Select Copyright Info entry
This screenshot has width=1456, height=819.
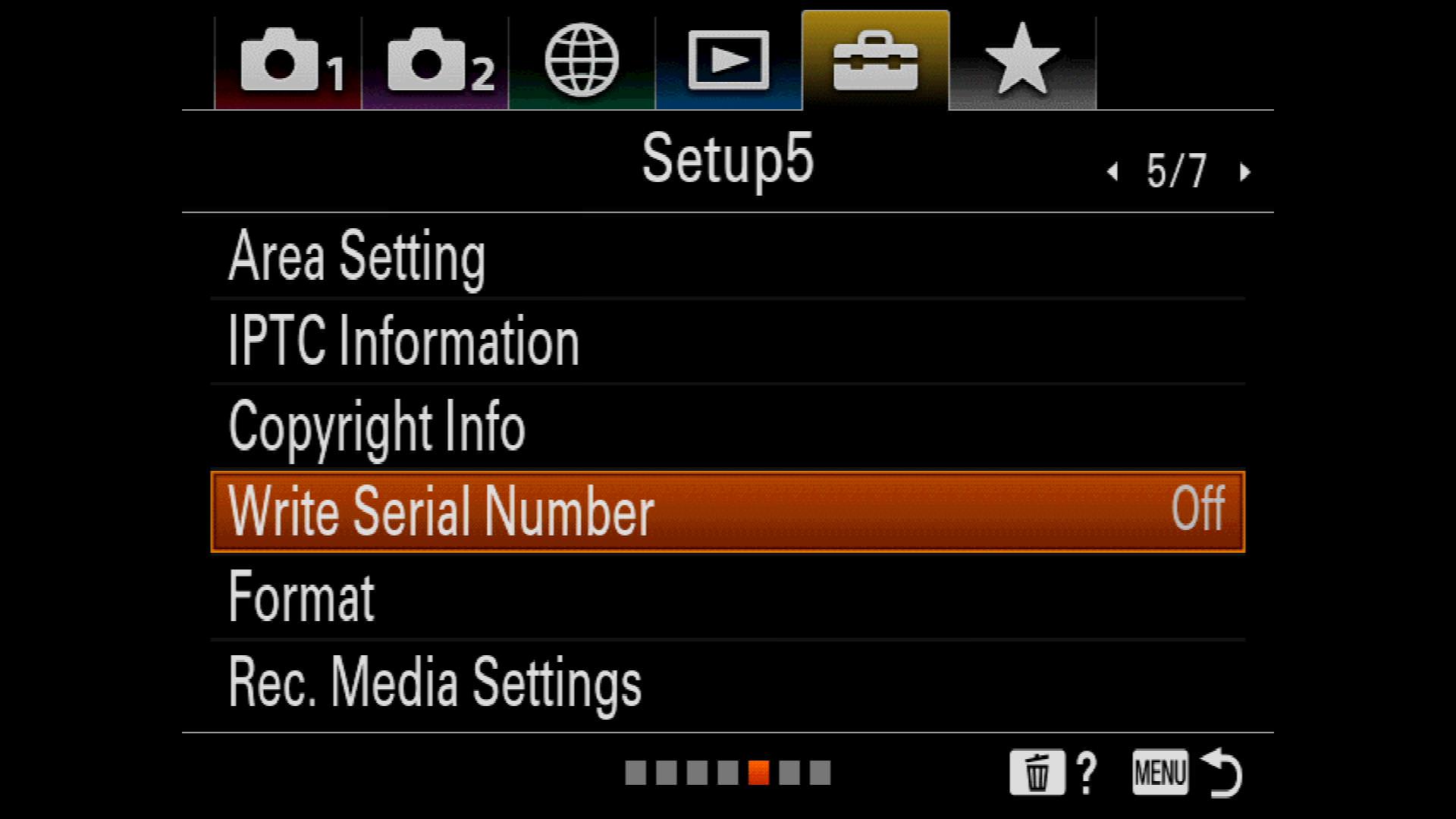point(728,427)
